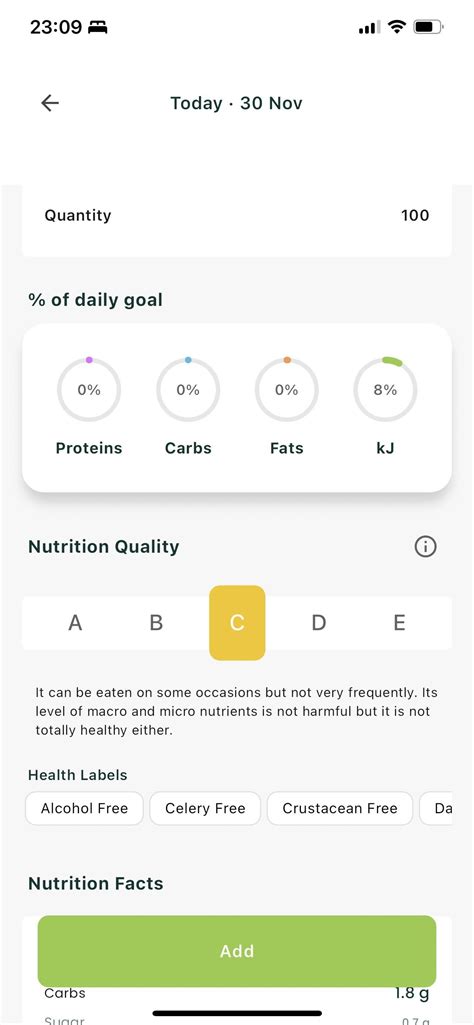Tap the kJ 8% progress ring

click(385, 390)
